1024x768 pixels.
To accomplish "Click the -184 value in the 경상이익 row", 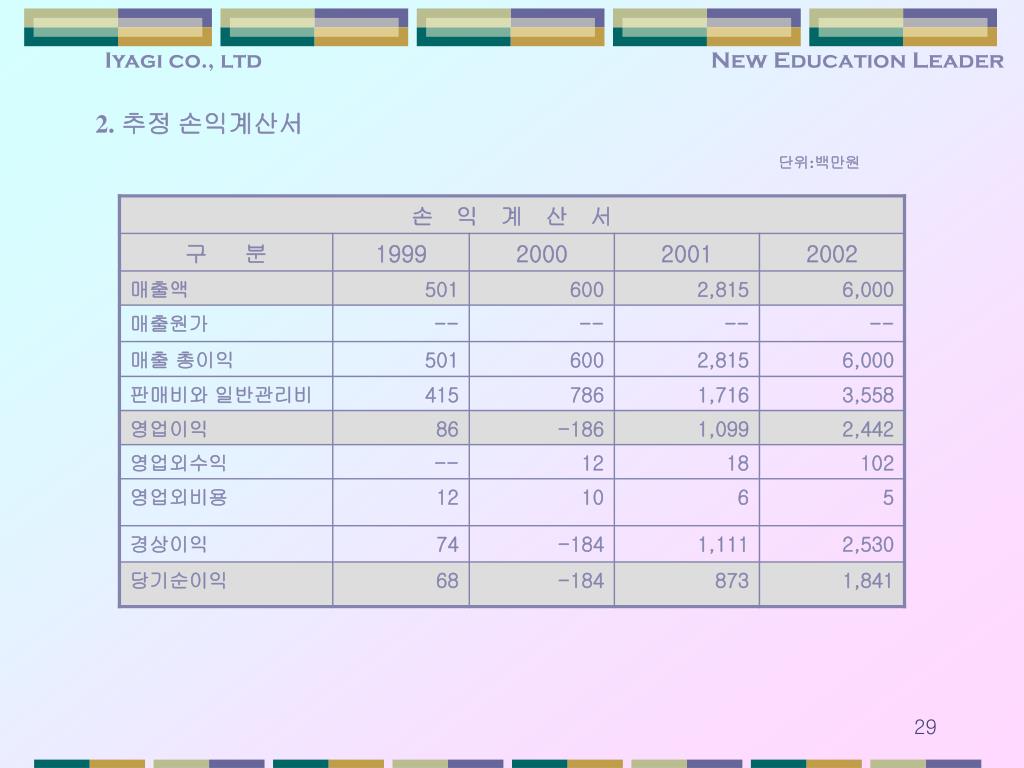I will point(581,544).
